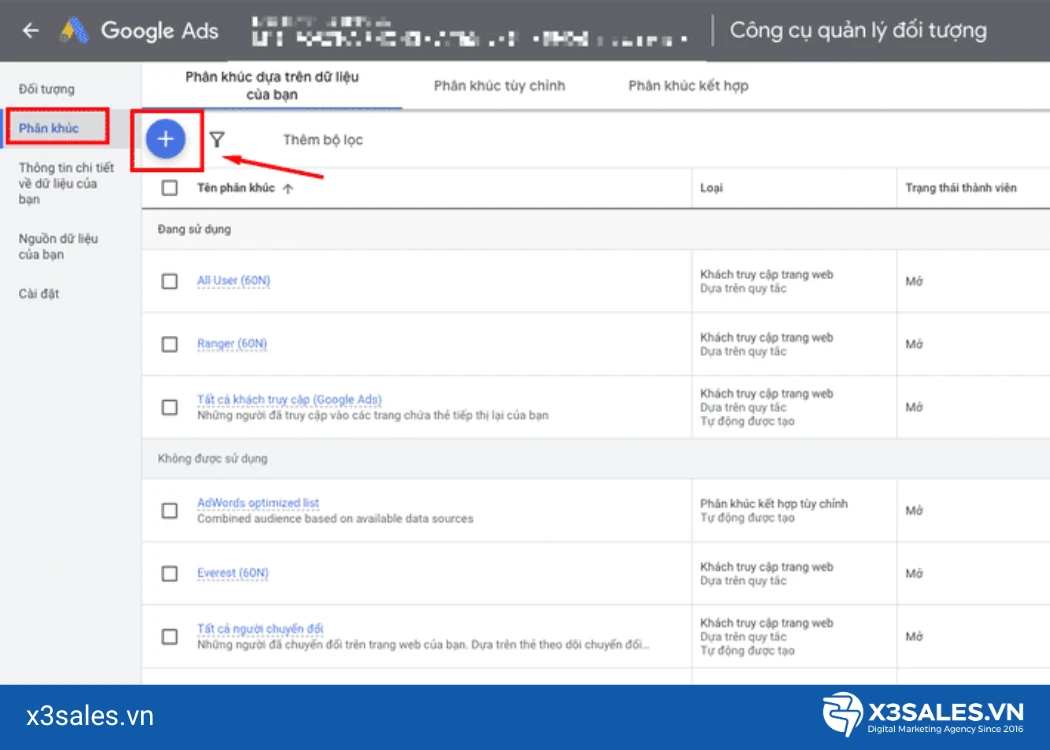1050x750 pixels.
Task: Click the Trạng thái thành viên column header
Action: coord(961,188)
